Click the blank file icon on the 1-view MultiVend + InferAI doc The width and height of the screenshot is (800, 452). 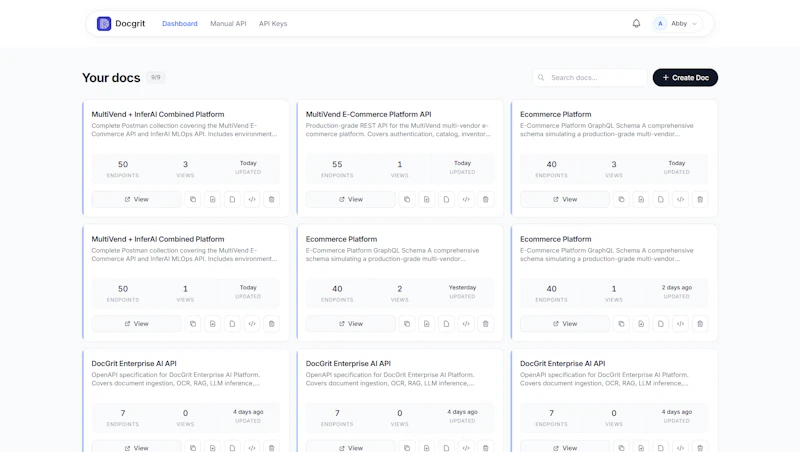click(x=232, y=324)
